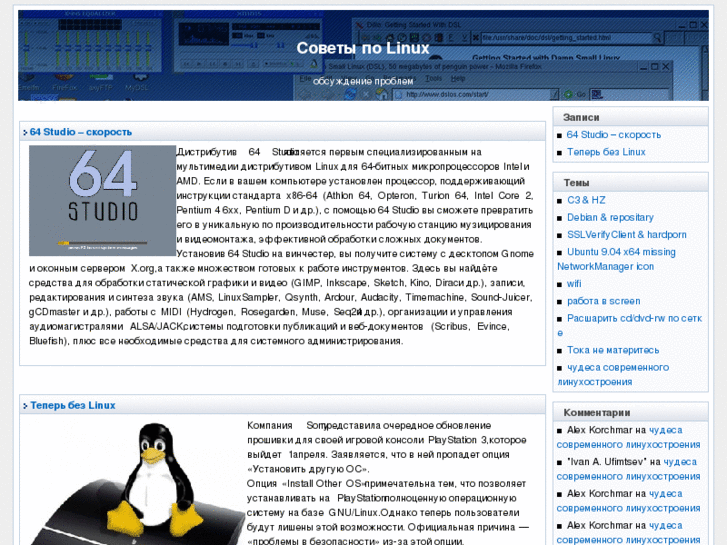727x545 pixels.
Task: Select "Теперь без Linux" under Записи sidebar
Action: coord(606,152)
